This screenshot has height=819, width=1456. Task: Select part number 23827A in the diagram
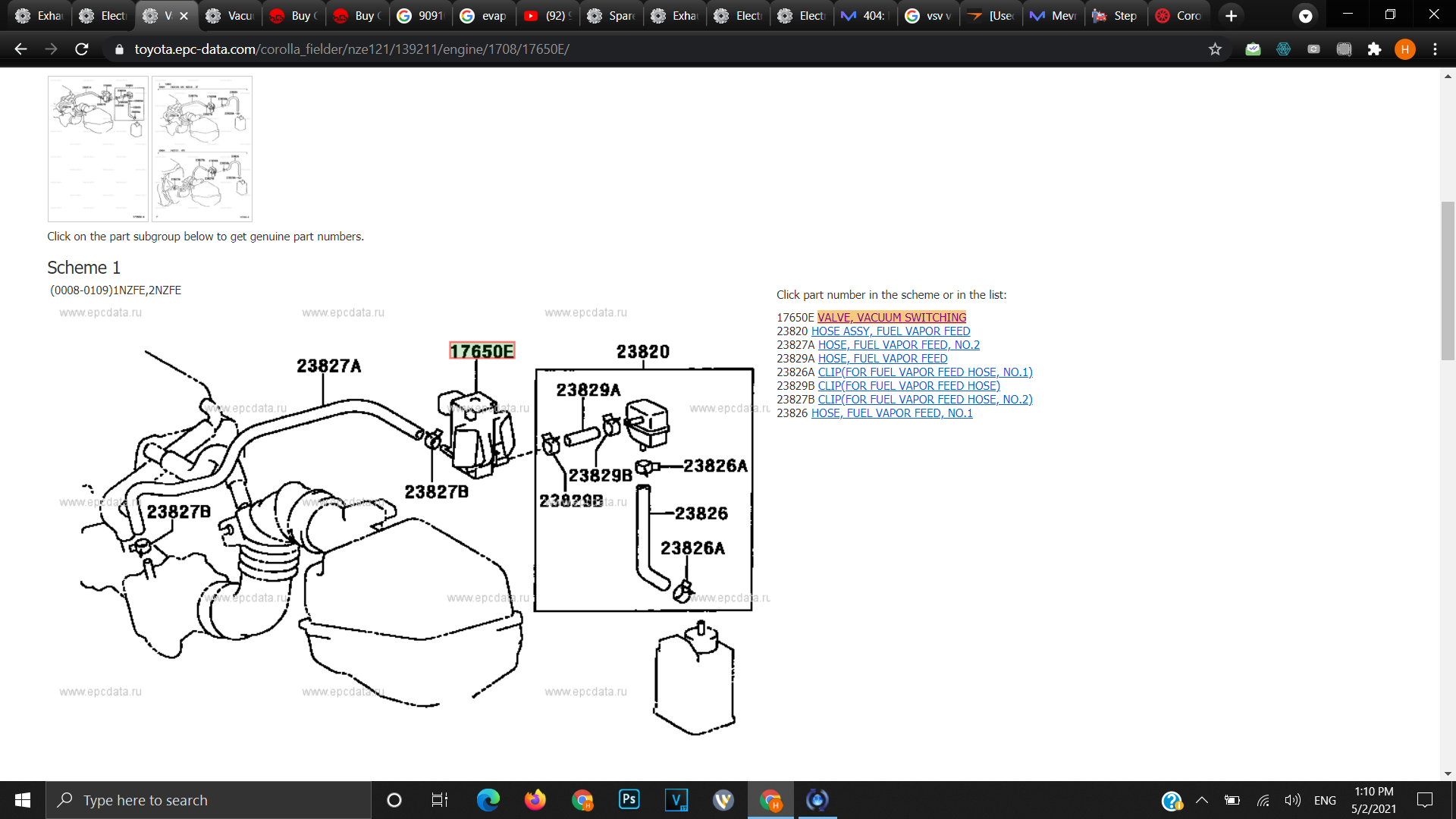click(329, 366)
